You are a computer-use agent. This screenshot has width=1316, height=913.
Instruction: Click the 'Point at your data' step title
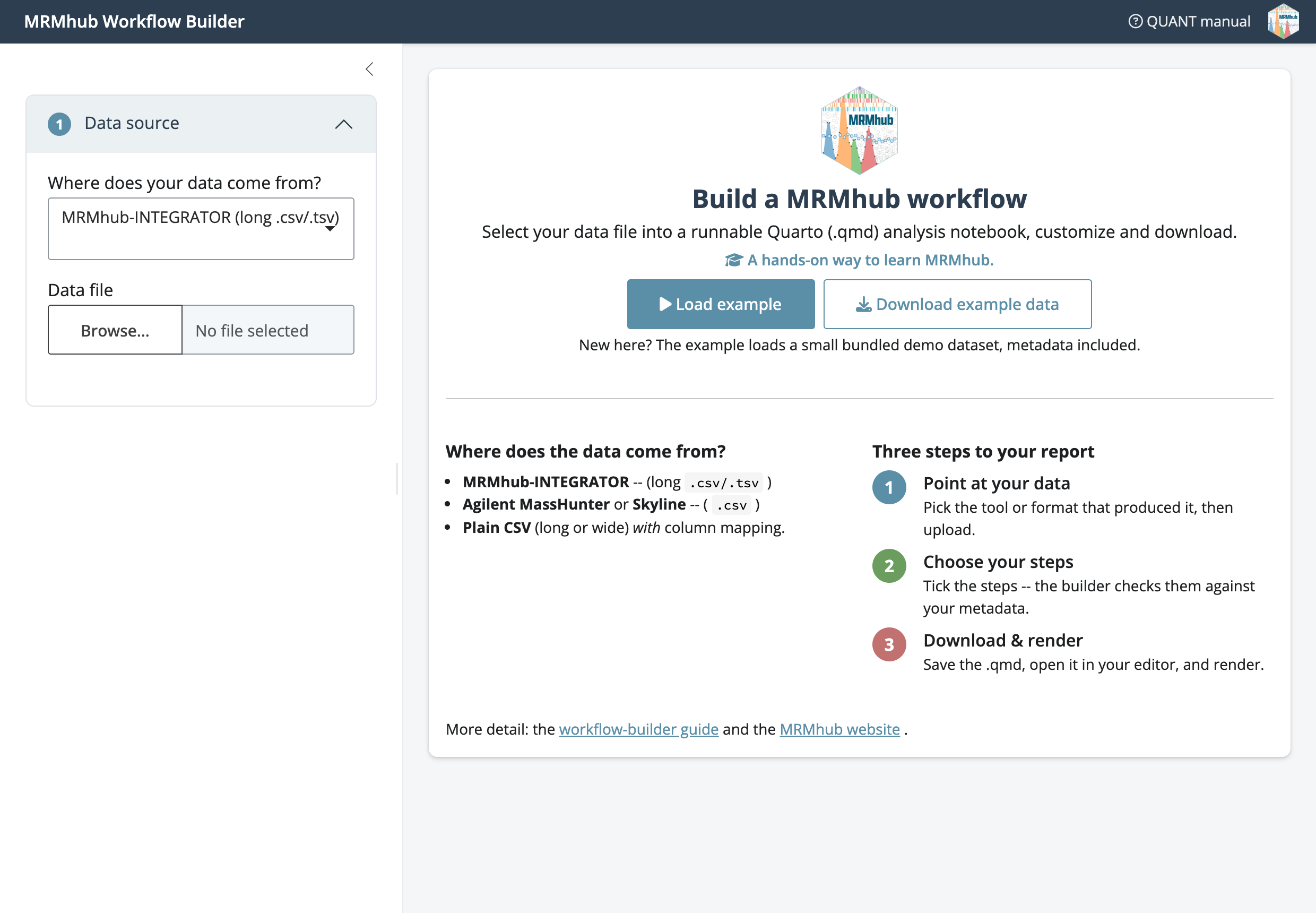997,484
